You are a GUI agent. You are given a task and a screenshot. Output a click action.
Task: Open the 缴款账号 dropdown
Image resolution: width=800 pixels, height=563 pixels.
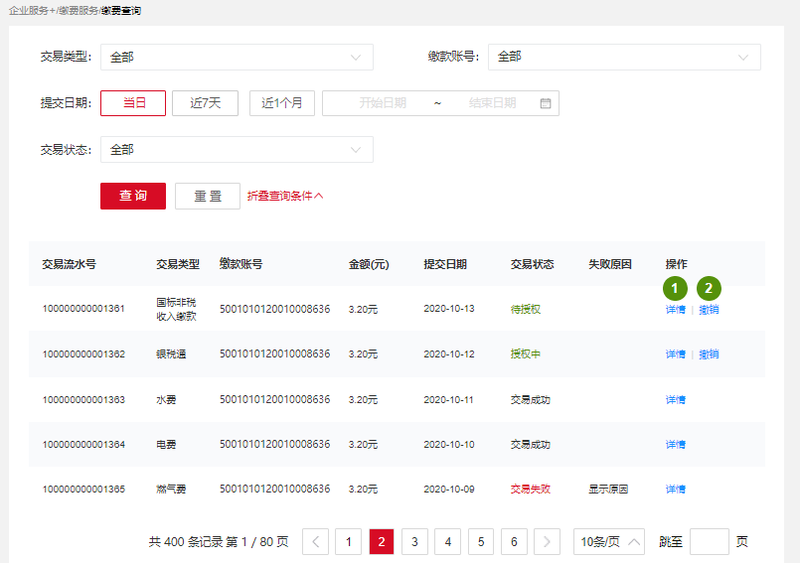[624, 57]
